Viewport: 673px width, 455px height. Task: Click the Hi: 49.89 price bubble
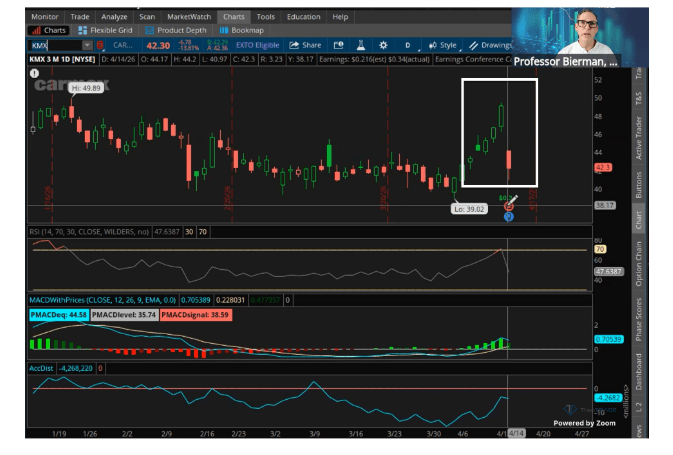click(x=86, y=88)
